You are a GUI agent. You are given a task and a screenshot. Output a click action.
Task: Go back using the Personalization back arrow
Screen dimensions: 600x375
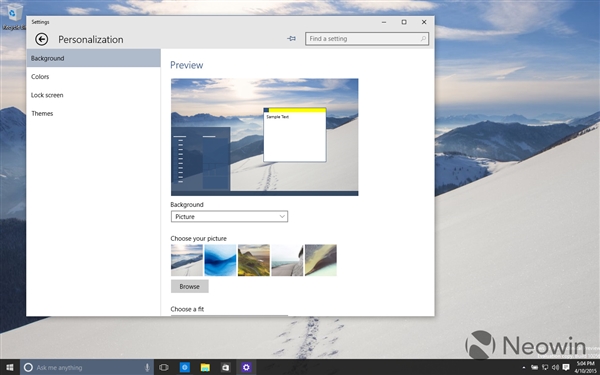tap(41, 39)
